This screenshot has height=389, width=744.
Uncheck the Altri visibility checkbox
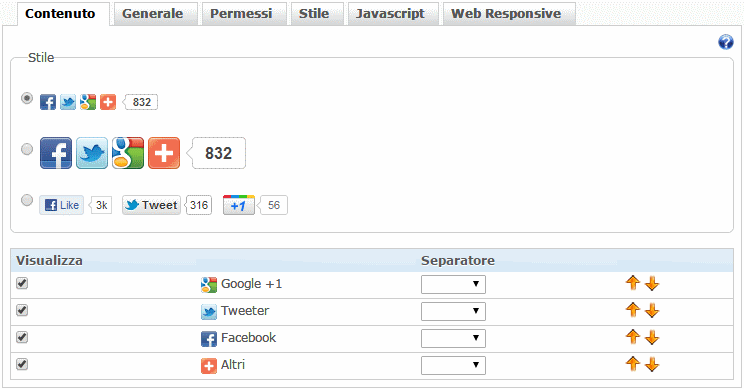(22, 364)
